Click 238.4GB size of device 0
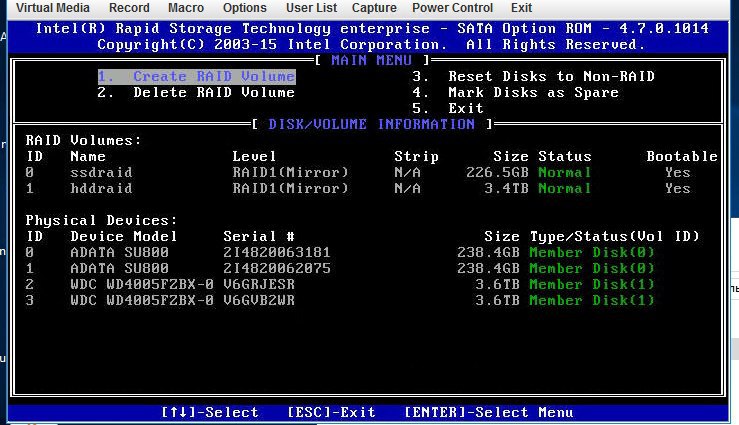739x425 pixels. (x=488, y=253)
